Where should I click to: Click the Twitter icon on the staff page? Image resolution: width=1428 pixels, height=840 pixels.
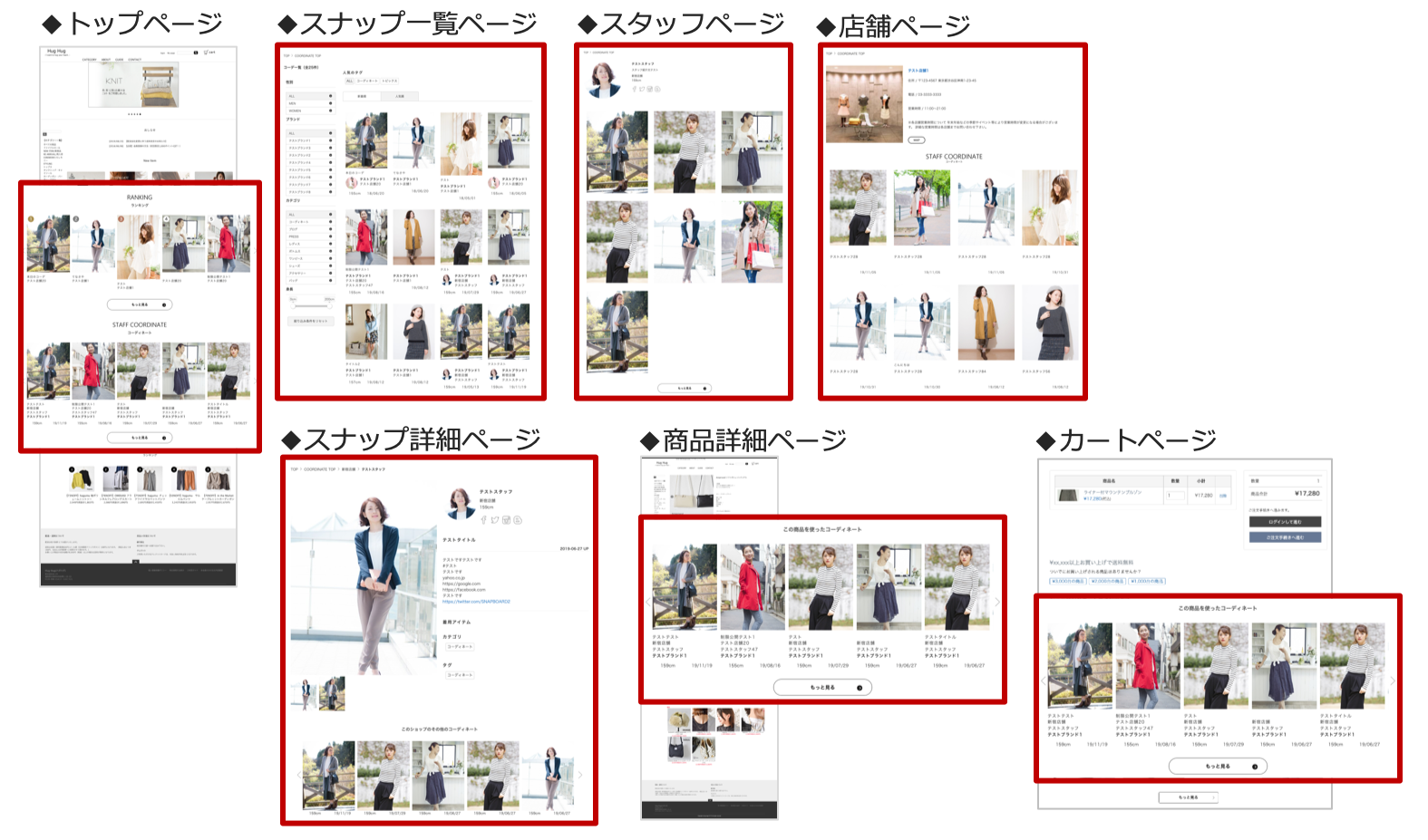(642, 89)
